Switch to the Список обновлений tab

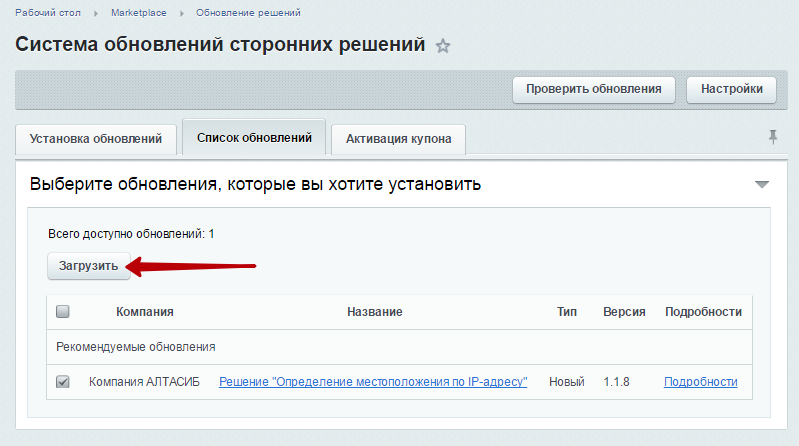tap(254, 138)
